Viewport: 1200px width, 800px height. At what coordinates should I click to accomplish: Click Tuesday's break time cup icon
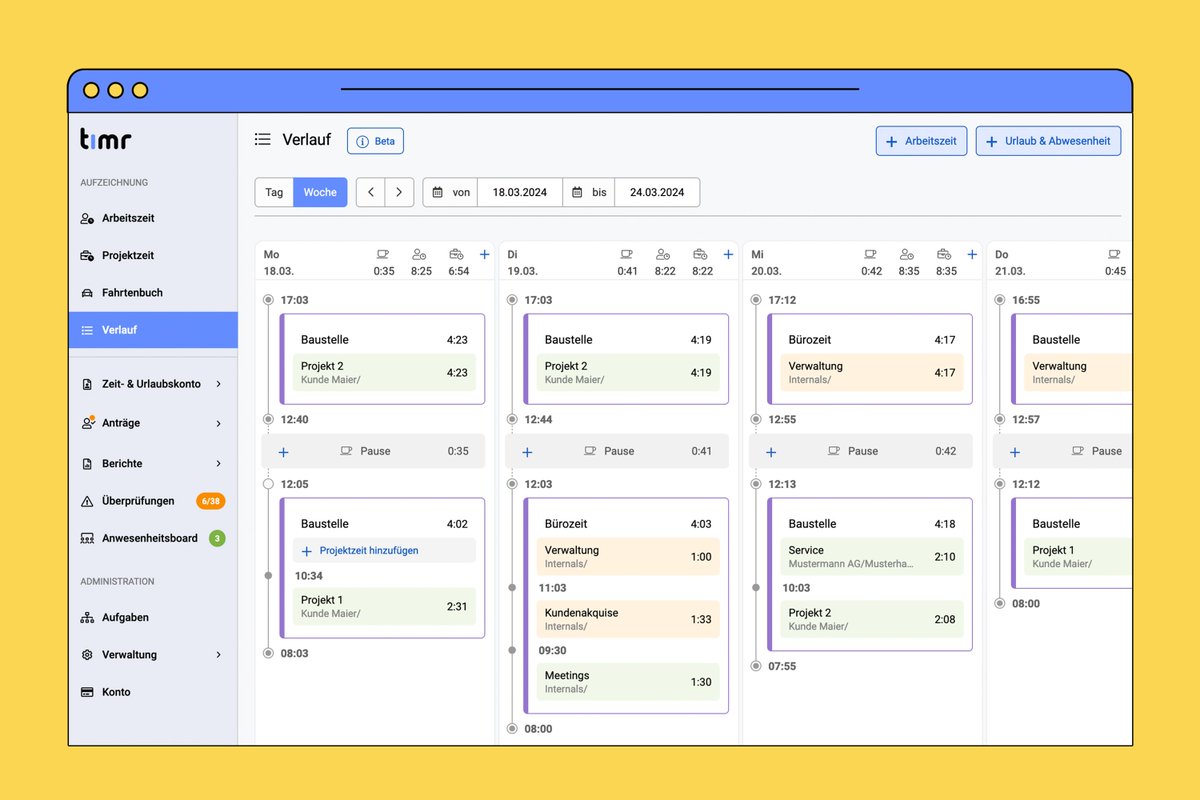coord(626,255)
